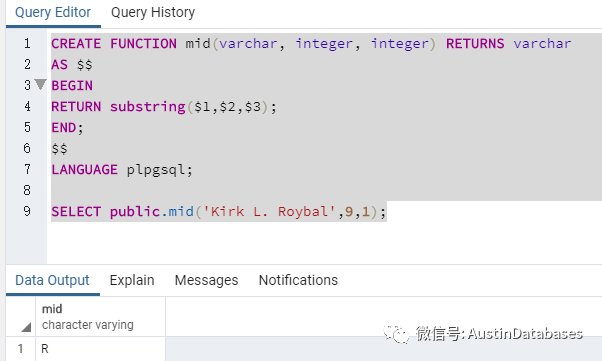The image size is (602, 361).
Task: Click the result cell containing R
Action: (101, 349)
